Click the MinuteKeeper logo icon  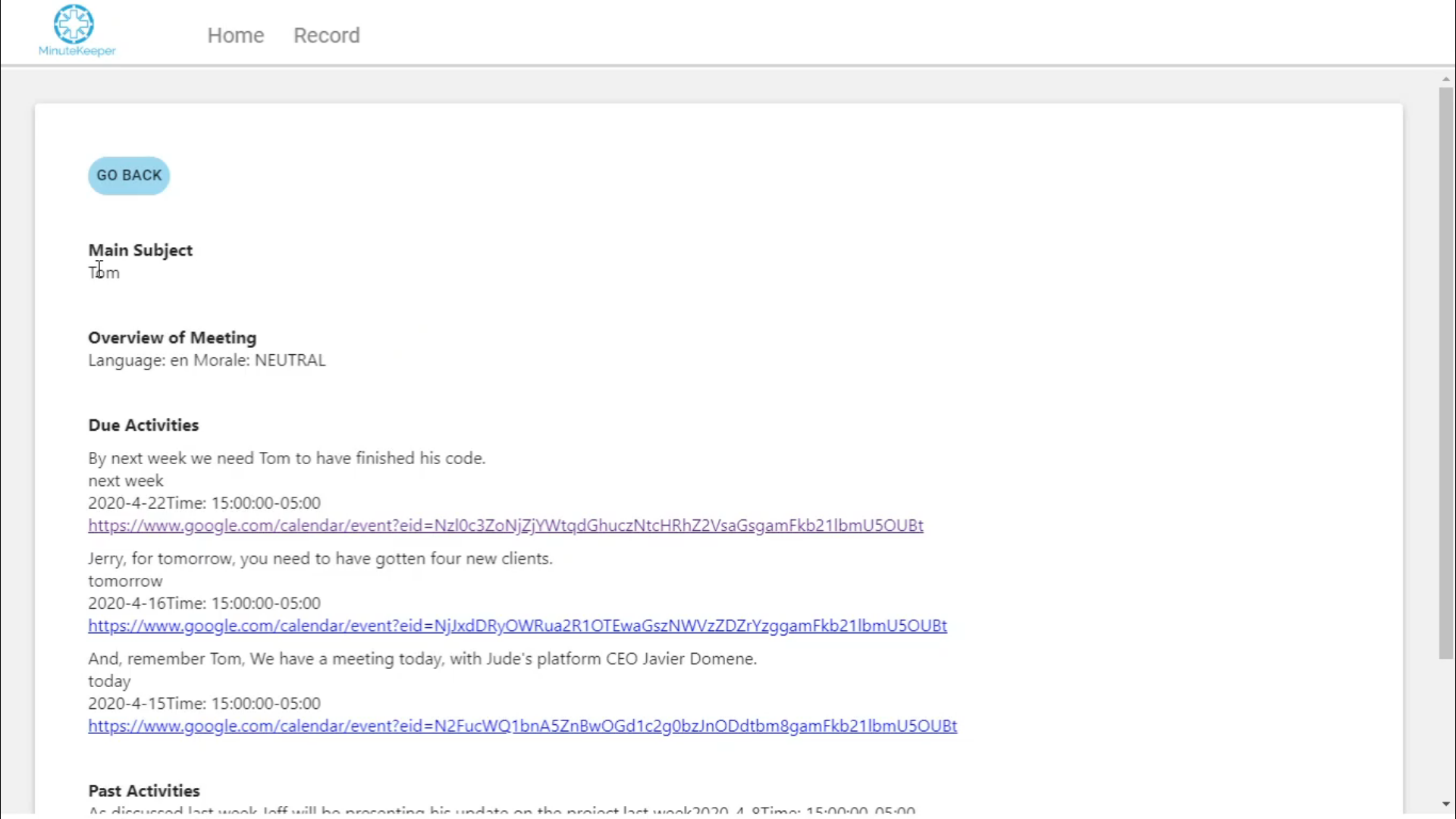coord(74,24)
